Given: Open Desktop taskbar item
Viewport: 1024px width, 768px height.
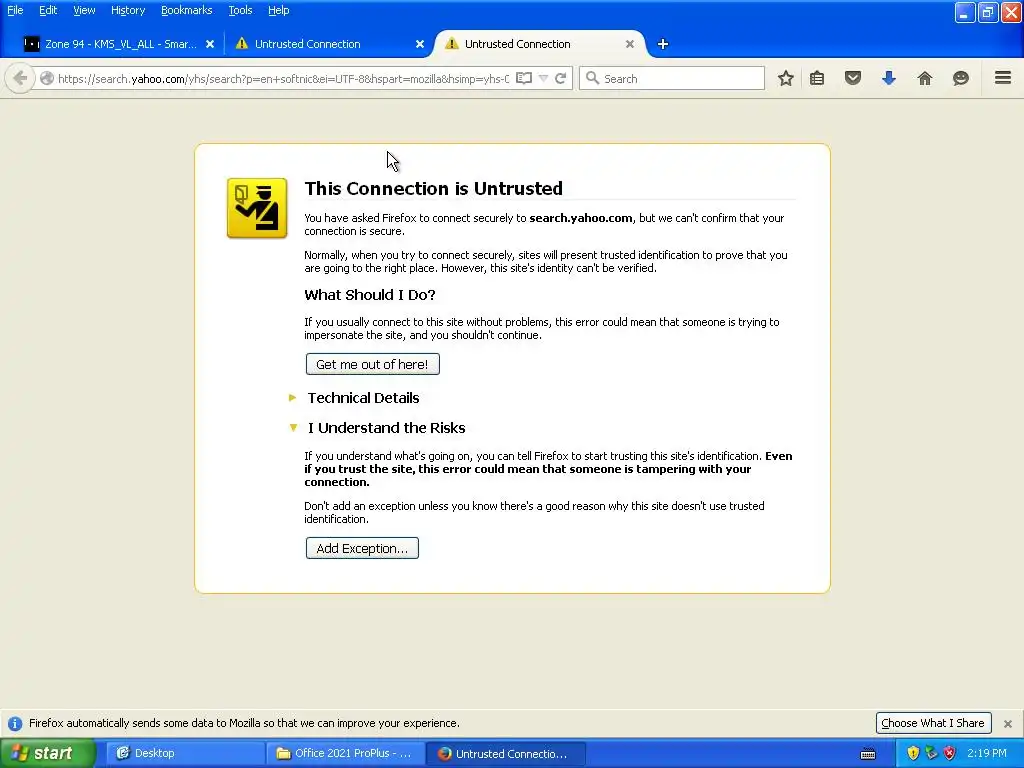Looking at the screenshot, I should pos(183,754).
